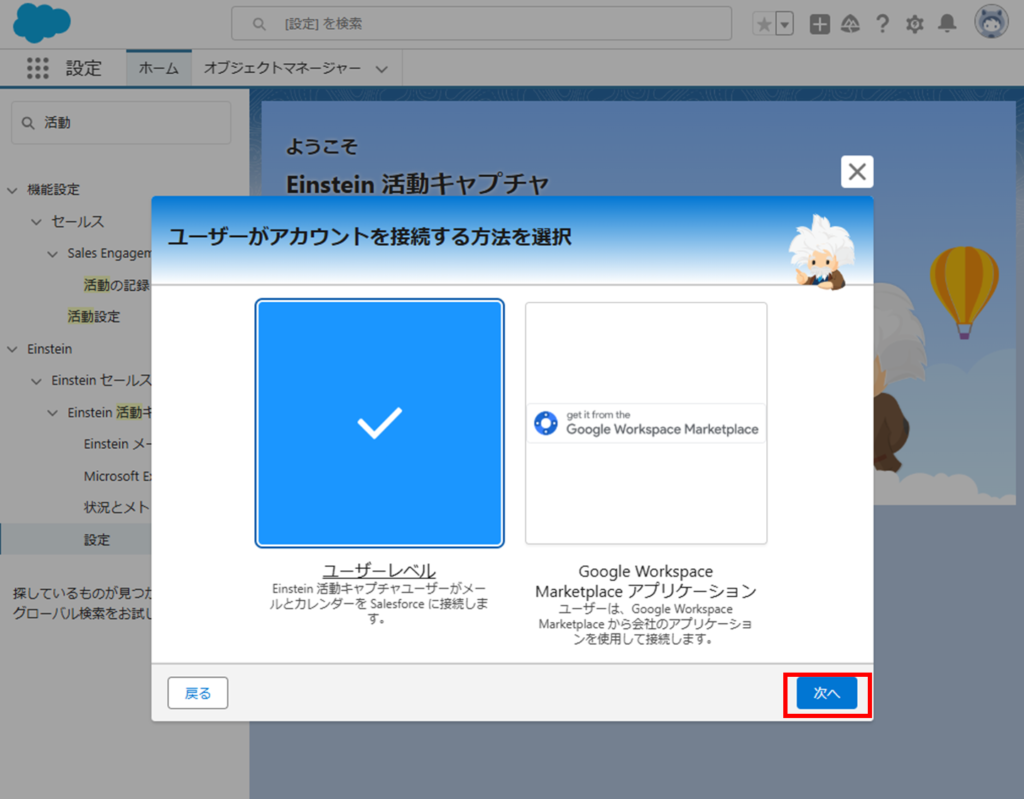Collapse the Einstein tree node
The width and height of the screenshot is (1024, 799).
tap(12, 350)
